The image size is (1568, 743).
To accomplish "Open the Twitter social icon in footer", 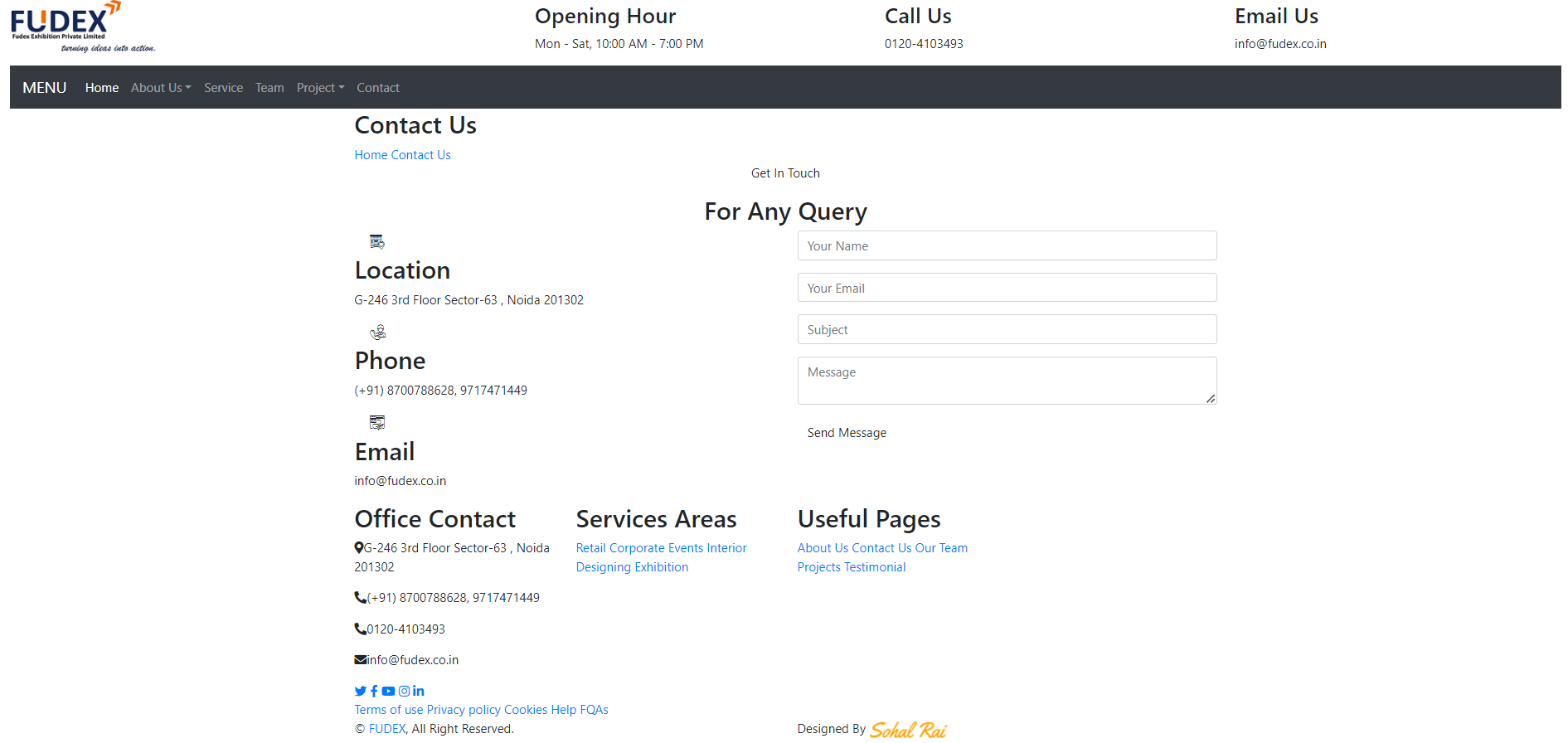I will [x=360, y=691].
